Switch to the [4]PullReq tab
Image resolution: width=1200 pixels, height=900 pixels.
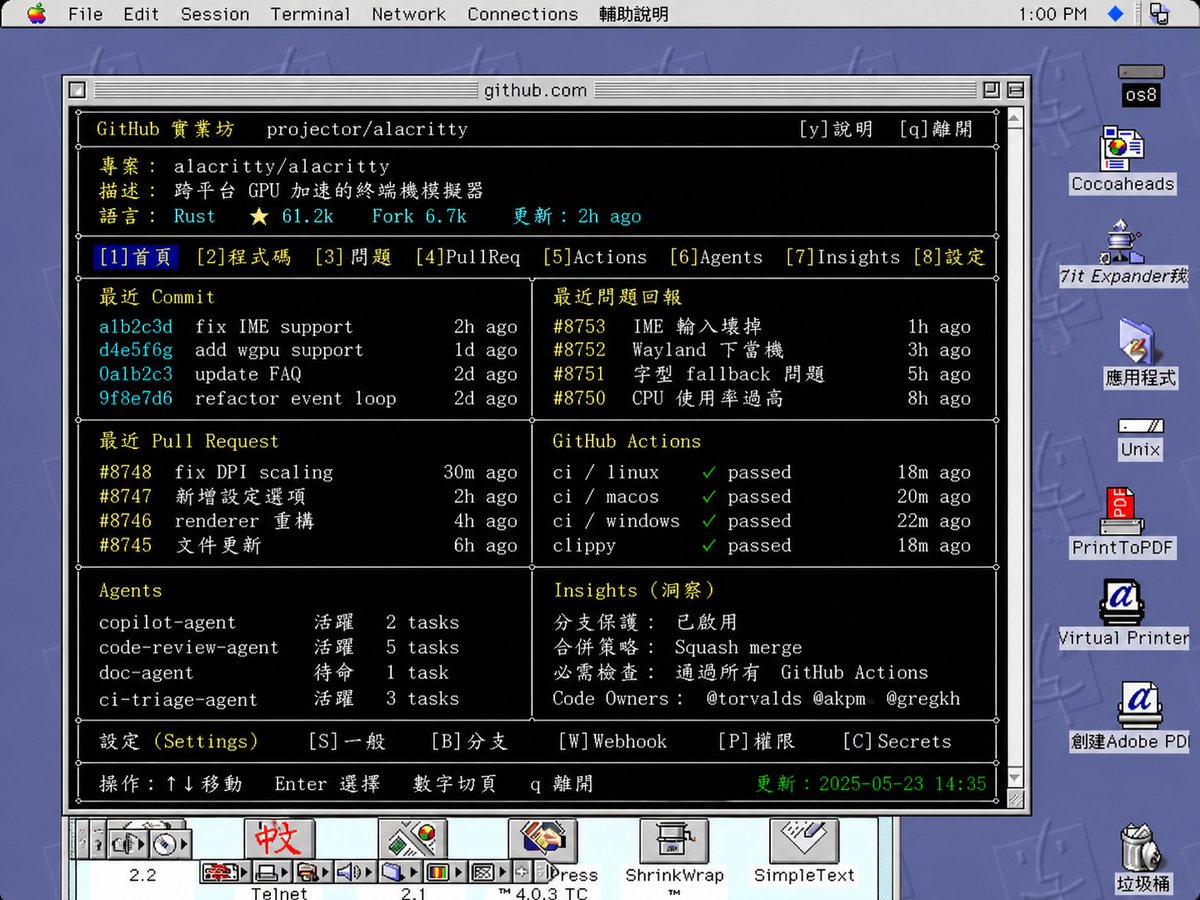(x=468, y=257)
